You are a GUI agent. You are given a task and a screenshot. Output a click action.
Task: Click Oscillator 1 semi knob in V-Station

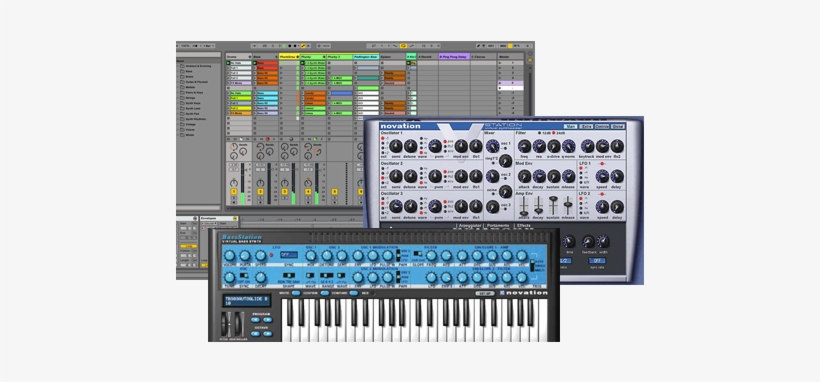pyautogui.click(x=396, y=146)
